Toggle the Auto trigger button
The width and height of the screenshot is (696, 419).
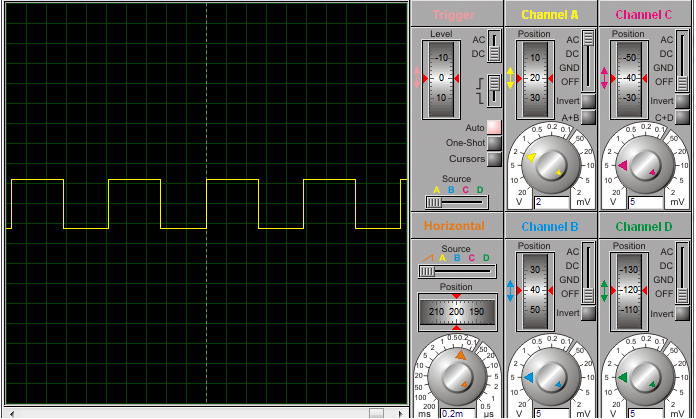click(494, 127)
